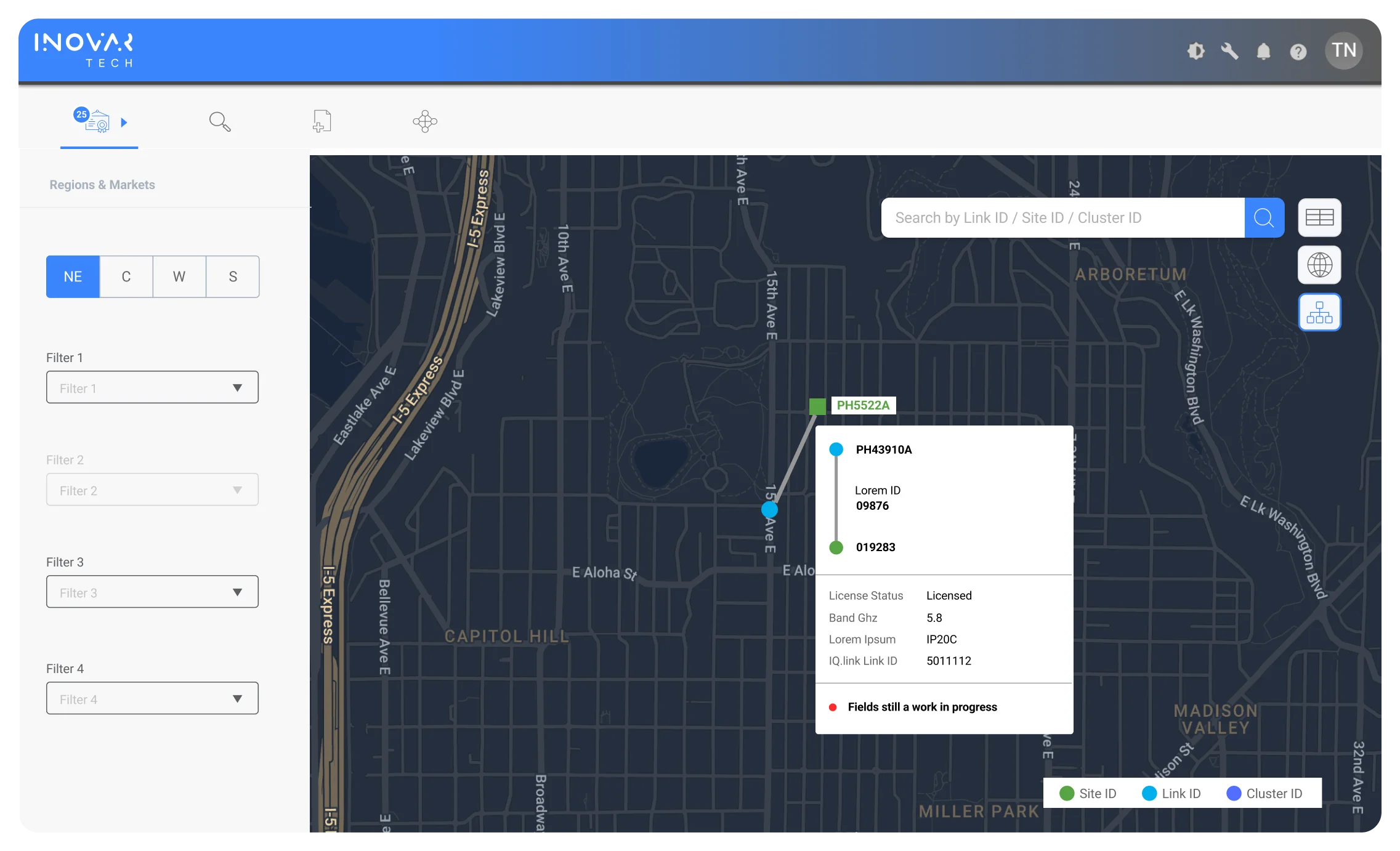Open the brightness settings icon in header
This screenshot has height=851, width=1400.
(1196, 51)
